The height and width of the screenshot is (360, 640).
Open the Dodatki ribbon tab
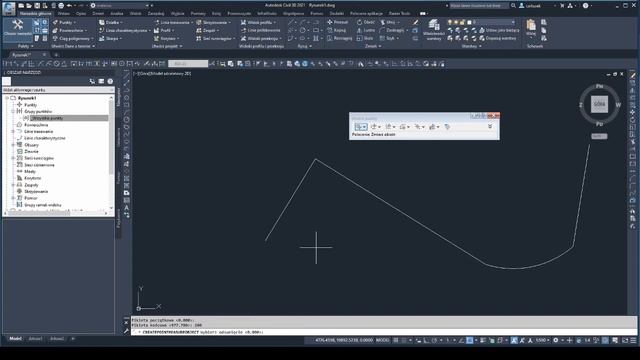pyautogui.click(x=336, y=13)
